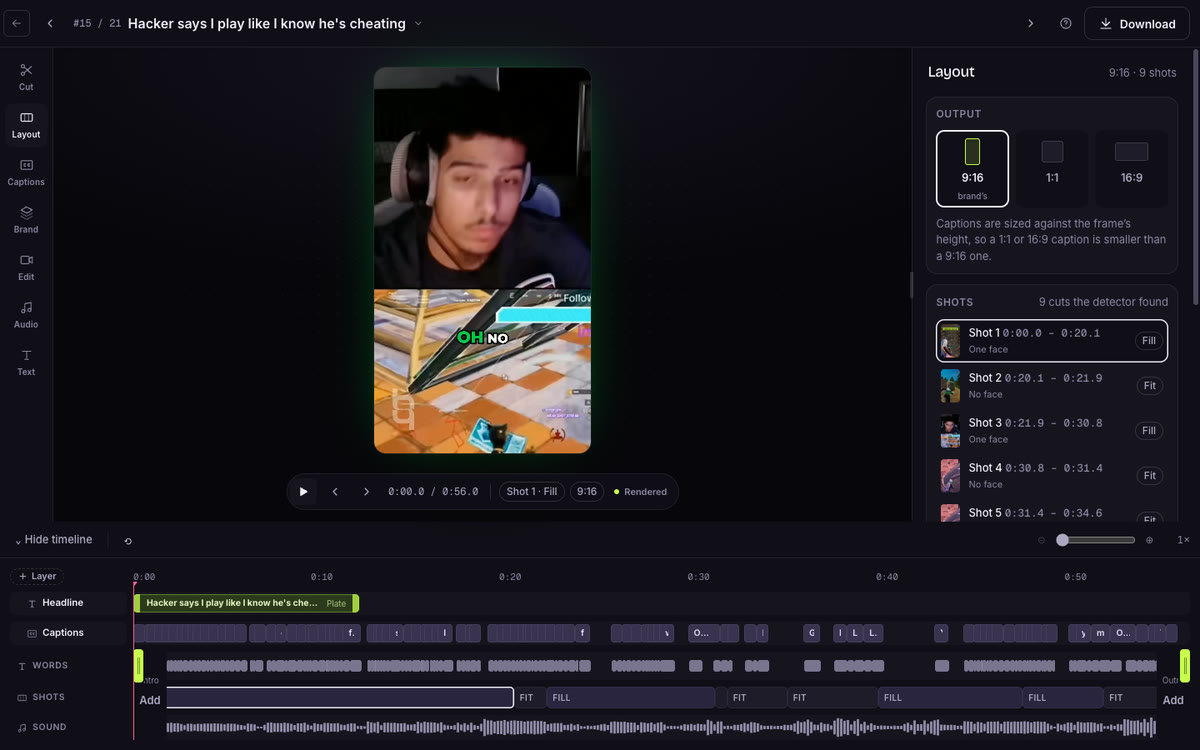
Task: Click the '9 cuts the detector found' text
Action: click(x=1103, y=302)
